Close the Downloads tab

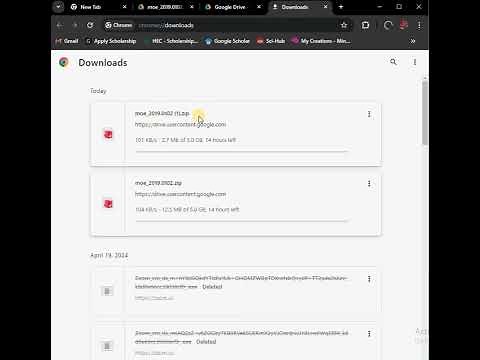[x=326, y=7]
